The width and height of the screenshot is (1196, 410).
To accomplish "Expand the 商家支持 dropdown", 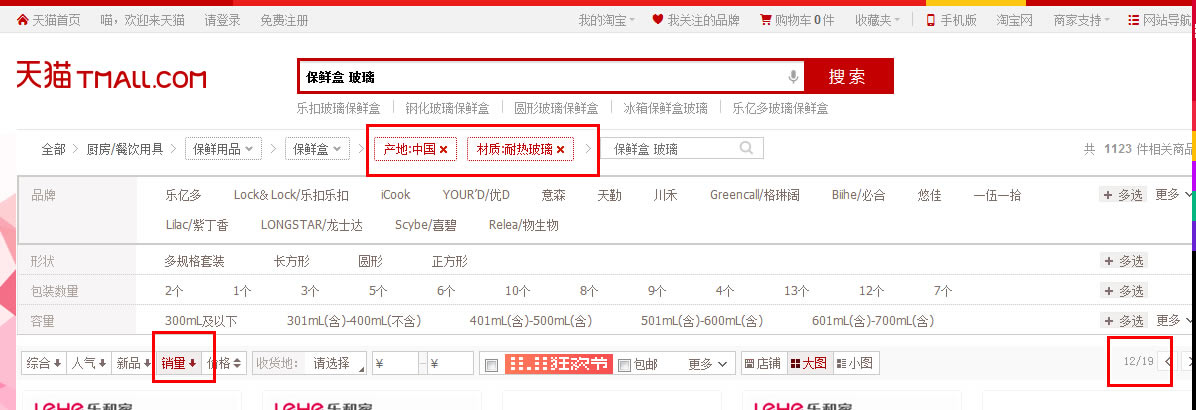I will point(1082,21).
